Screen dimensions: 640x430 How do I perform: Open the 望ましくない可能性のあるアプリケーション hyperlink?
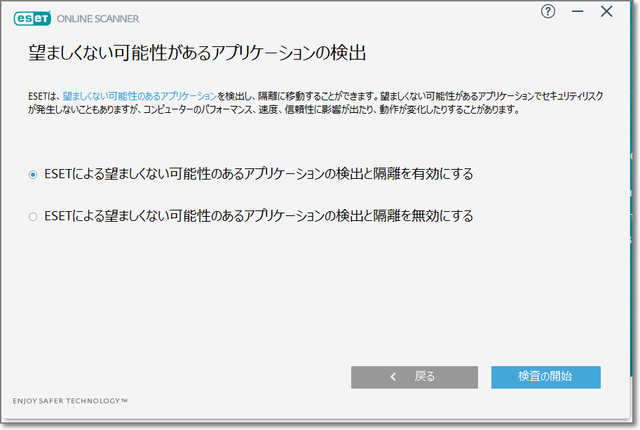pyautogui.click(x=139, y=94)
